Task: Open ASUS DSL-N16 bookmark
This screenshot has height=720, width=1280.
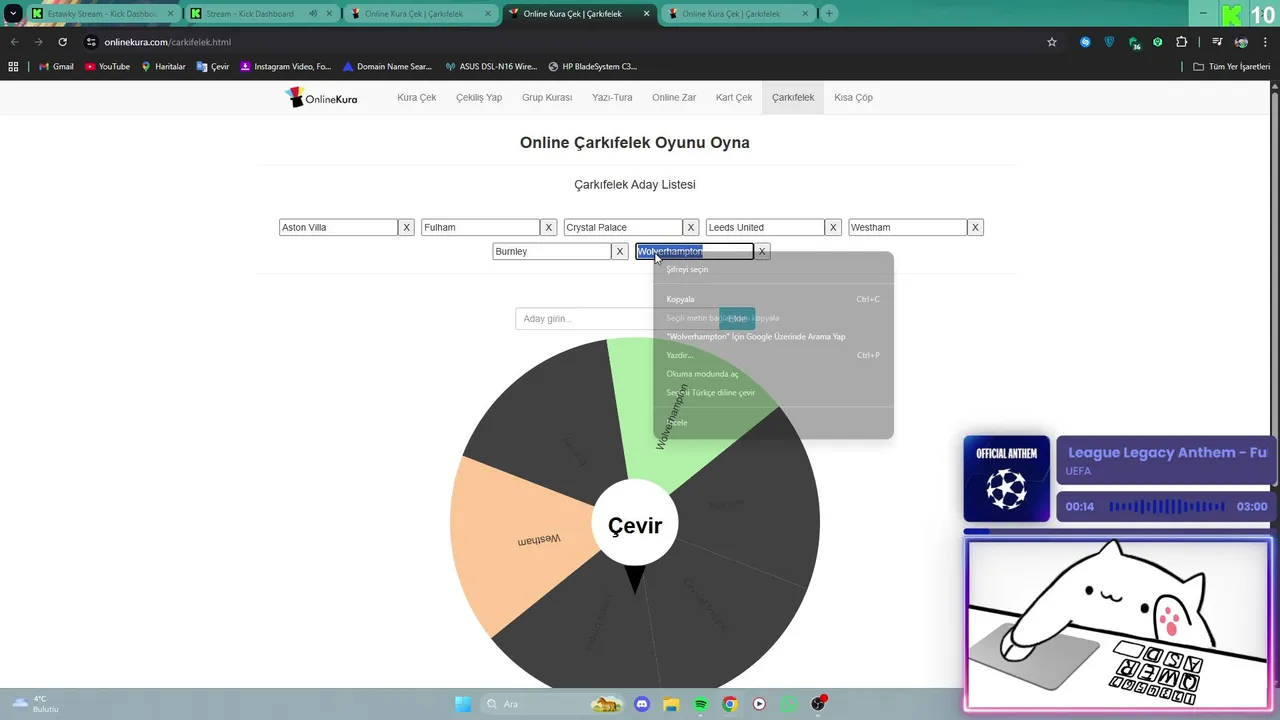Action: pyautogui.click(x=491, y=66)
